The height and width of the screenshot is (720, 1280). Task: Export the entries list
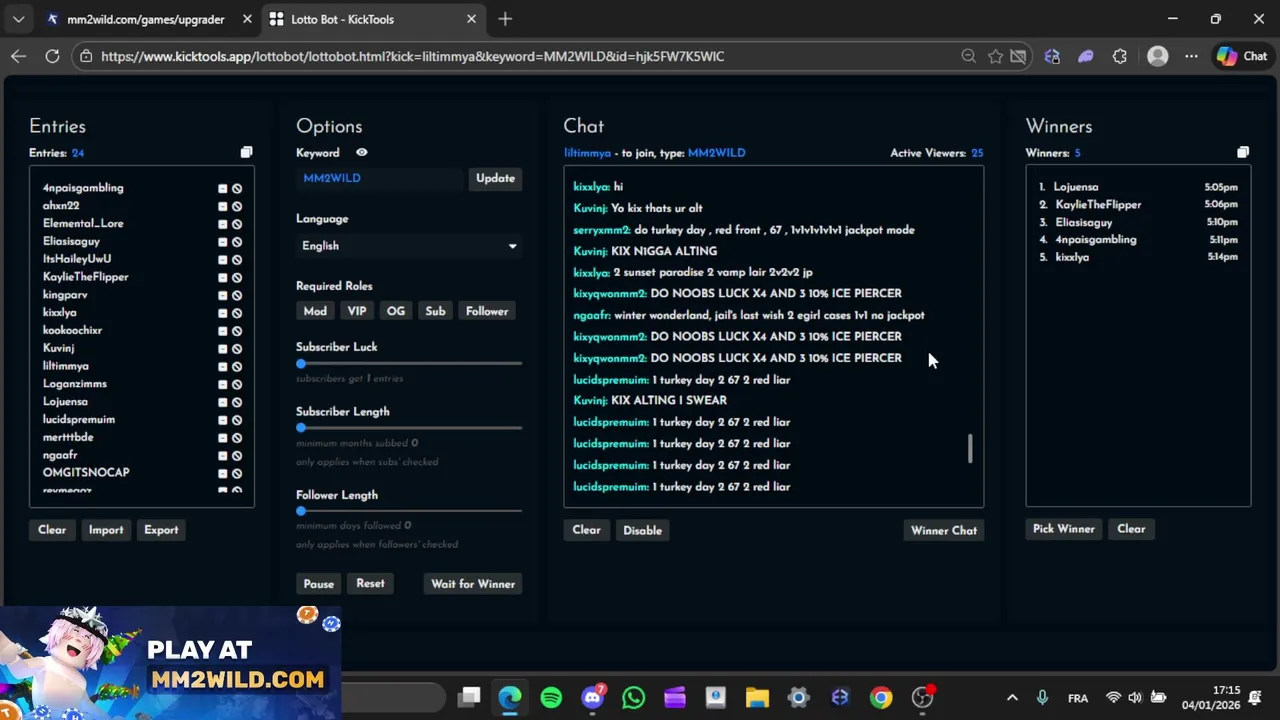pos(161,530)
